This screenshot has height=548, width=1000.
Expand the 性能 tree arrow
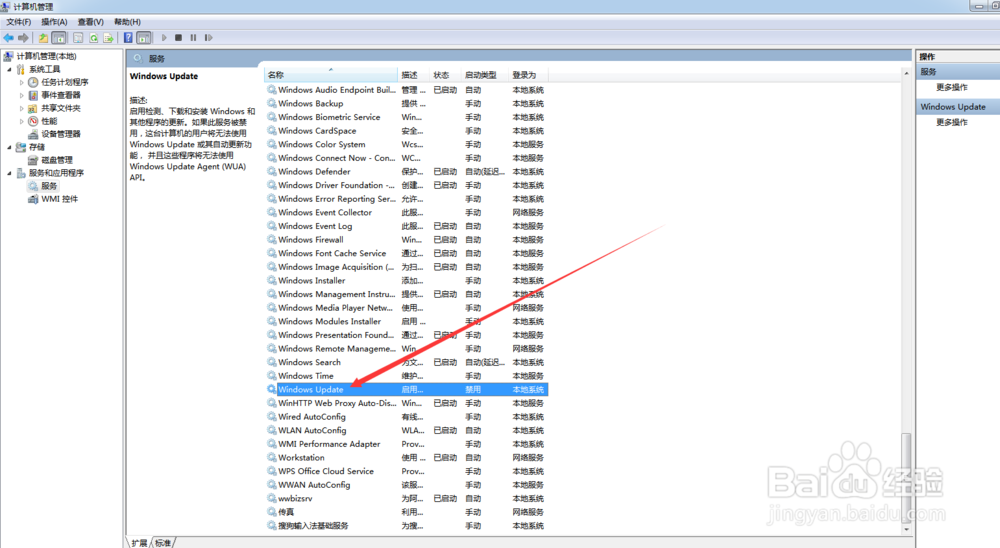coord(22,121)
